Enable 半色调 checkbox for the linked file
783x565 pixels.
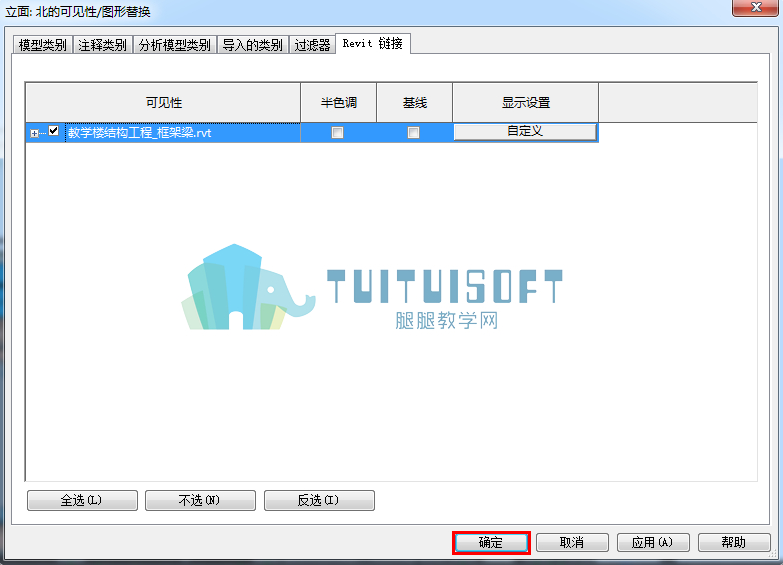coord(338,132)
